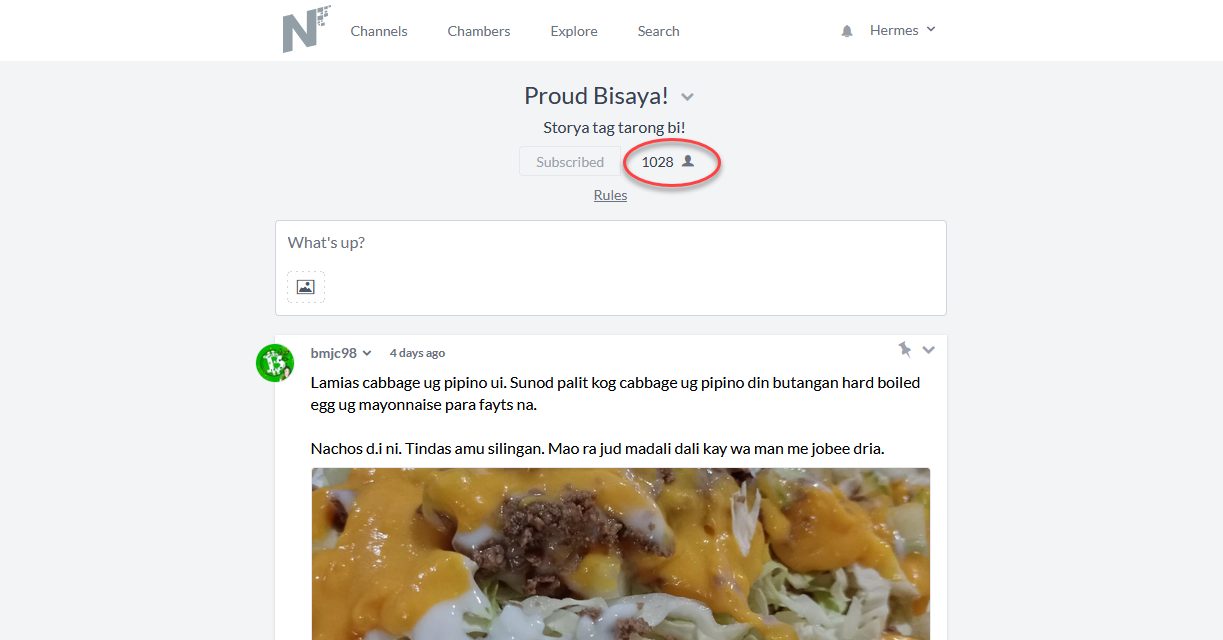
Task: Expand the Hermes user menu
Action: coord(903,30)
